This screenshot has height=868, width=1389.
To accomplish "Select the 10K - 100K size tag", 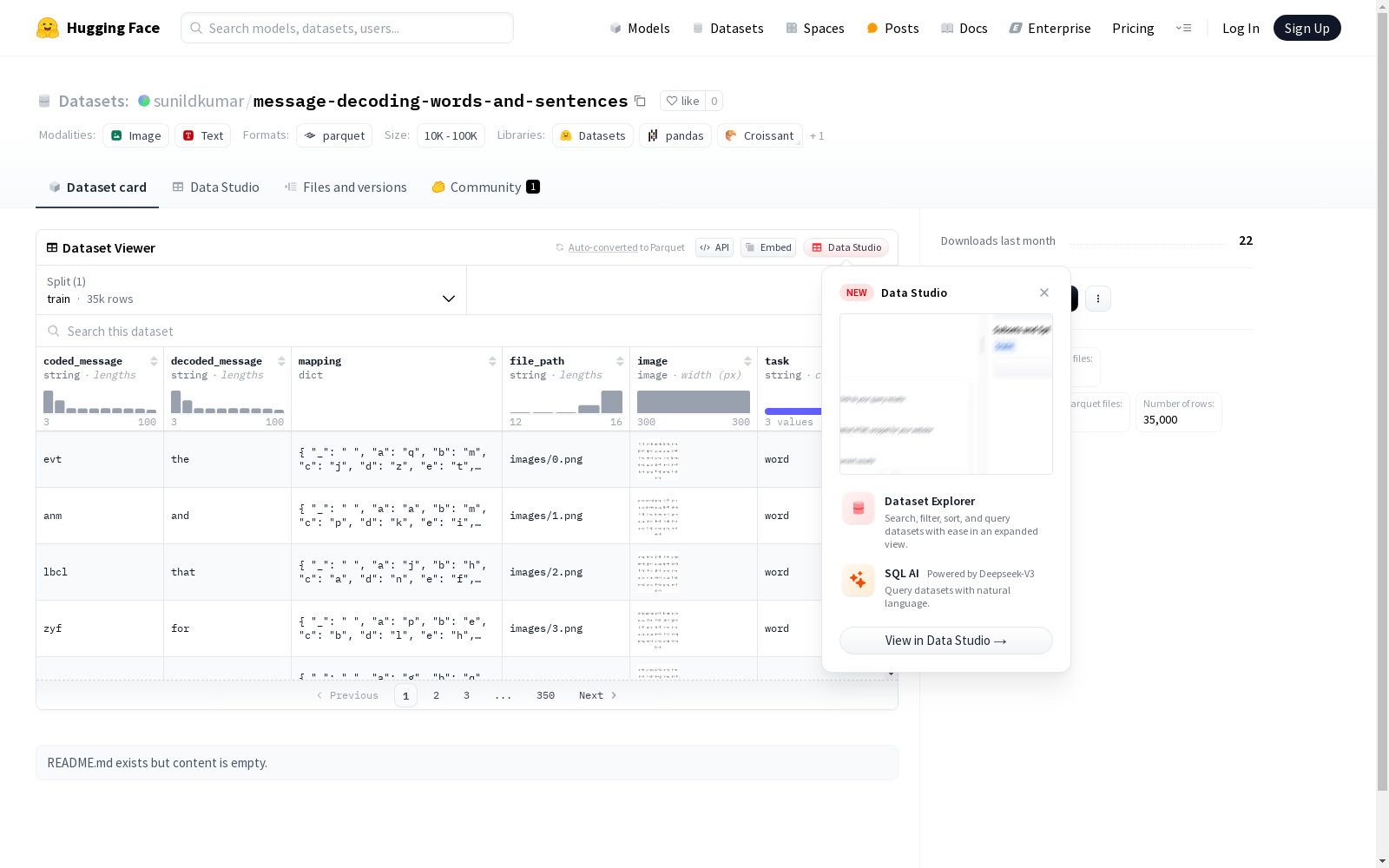I will pyautogui.click(x=451, y=135).
